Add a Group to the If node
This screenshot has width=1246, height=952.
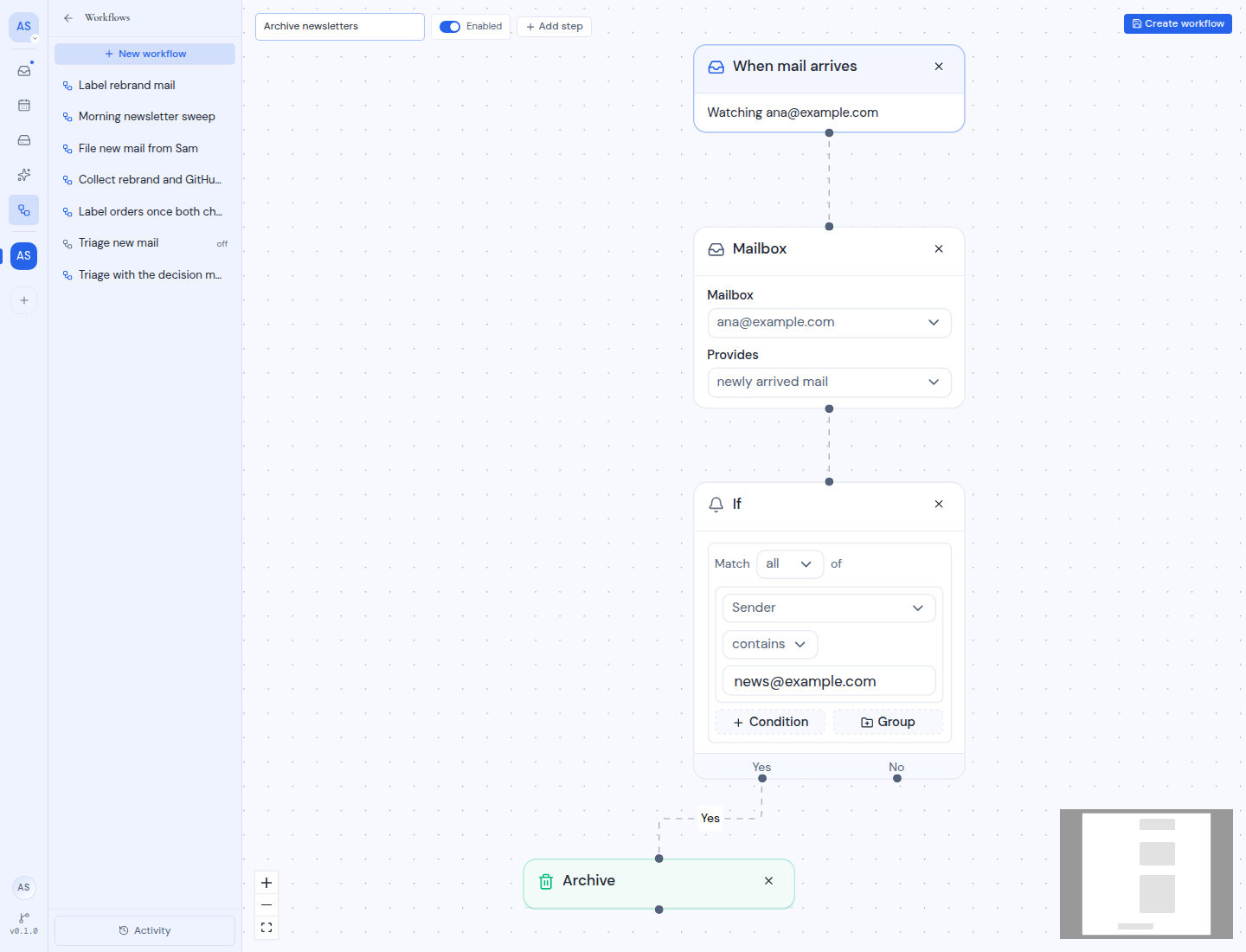(888, 723)
